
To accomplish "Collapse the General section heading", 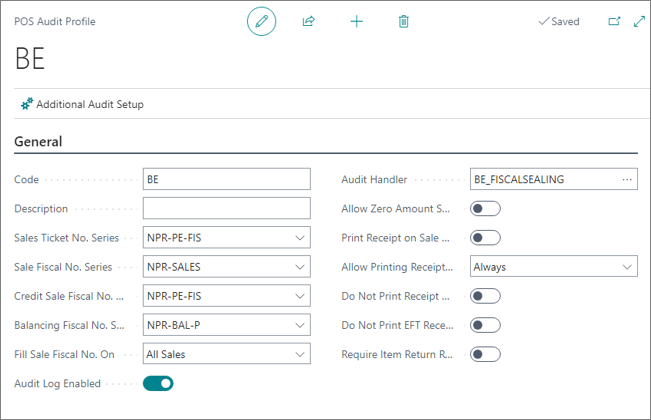I will (38, 142).
